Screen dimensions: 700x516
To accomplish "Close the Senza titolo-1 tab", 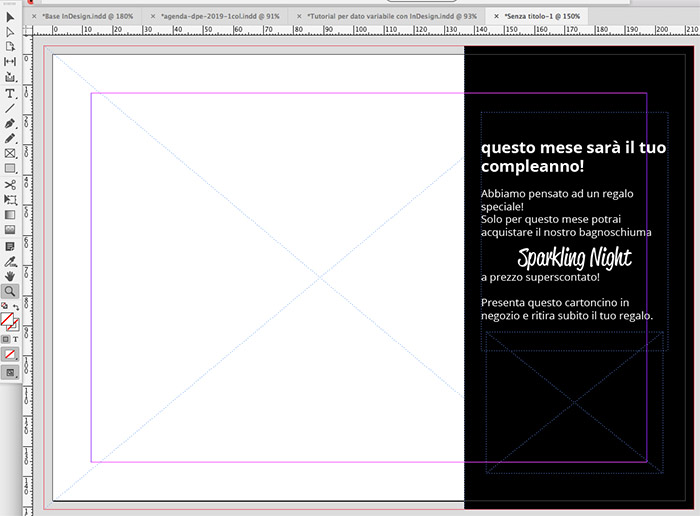I will tap(496, 16).
